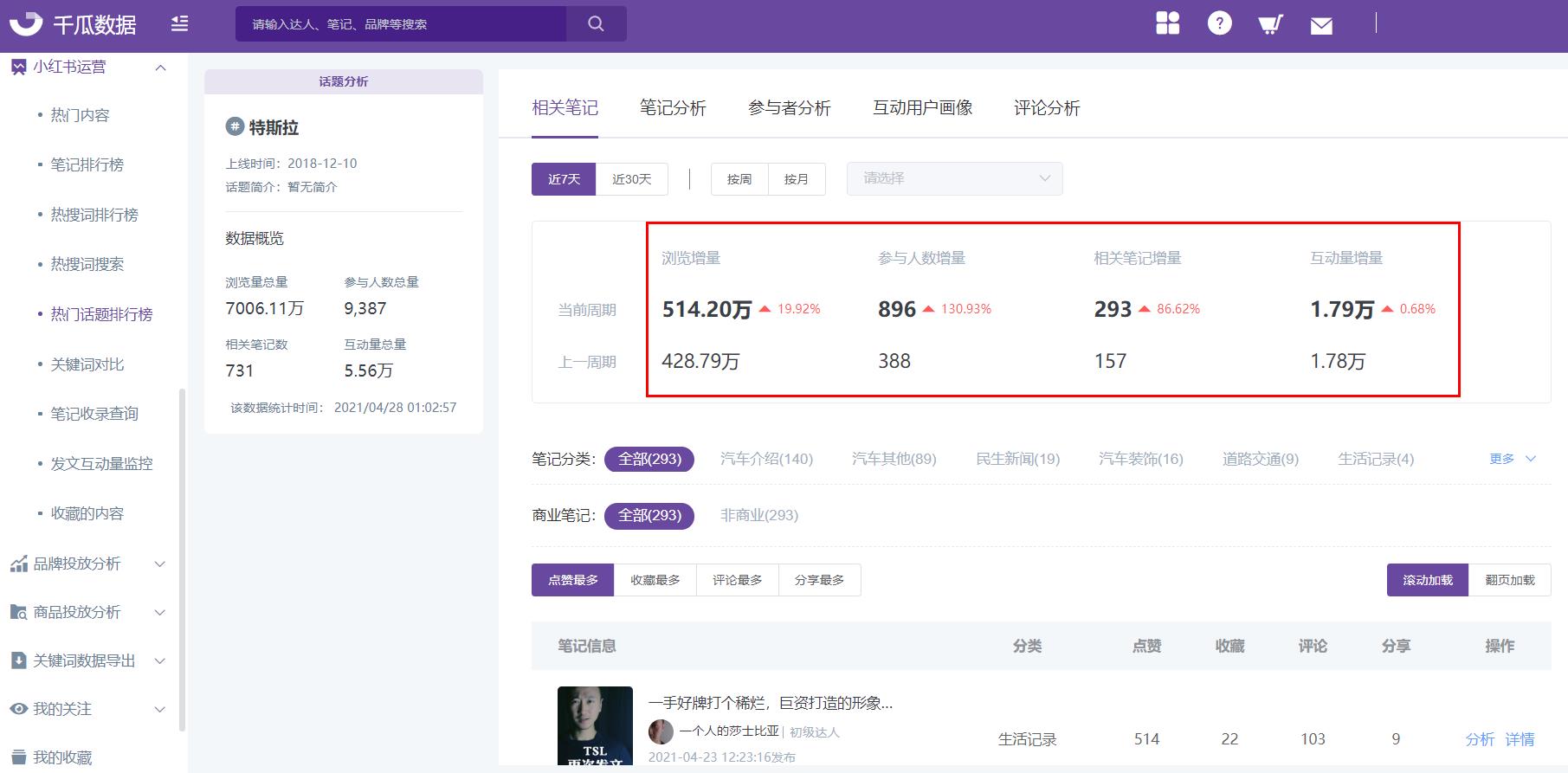Screen dimensions: 1568x773
Task: Click the 我的关注 eye icon
Action: pyautogui.click(x=18, y=709)
